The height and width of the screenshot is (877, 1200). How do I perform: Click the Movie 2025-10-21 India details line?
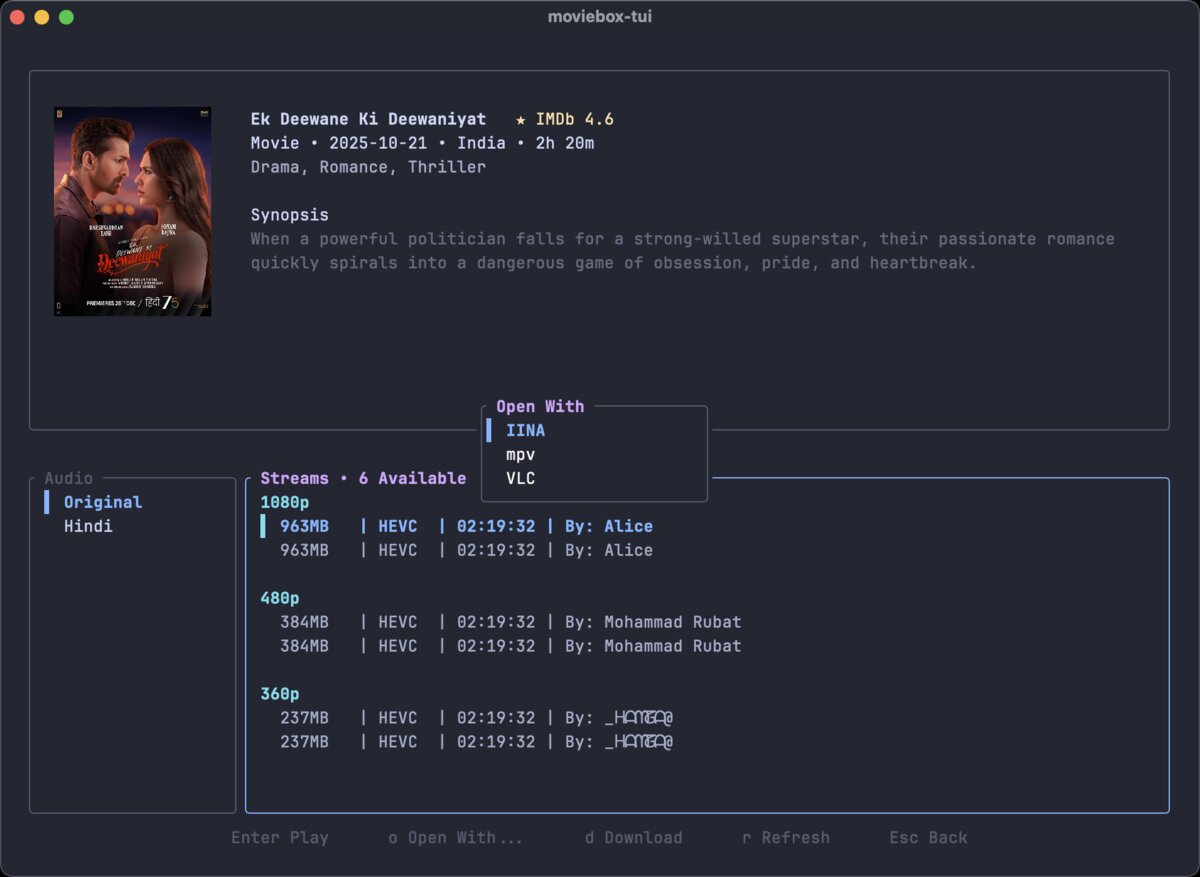[x=422, y=143]
